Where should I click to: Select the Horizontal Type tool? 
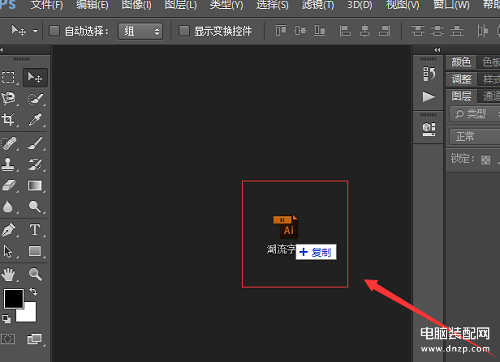click(x=35, y=230)
